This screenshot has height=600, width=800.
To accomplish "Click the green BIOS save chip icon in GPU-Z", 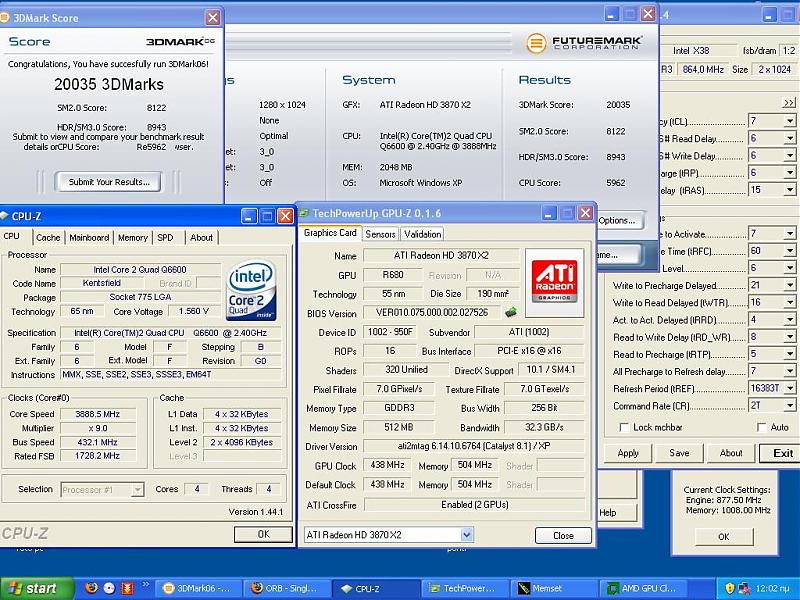I will point(510,312).
